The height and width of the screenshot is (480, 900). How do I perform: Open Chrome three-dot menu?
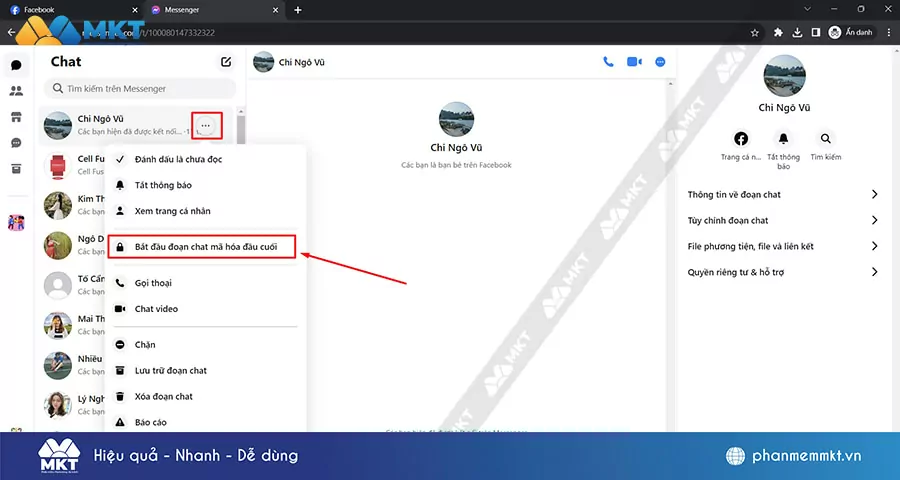[889, 33]
